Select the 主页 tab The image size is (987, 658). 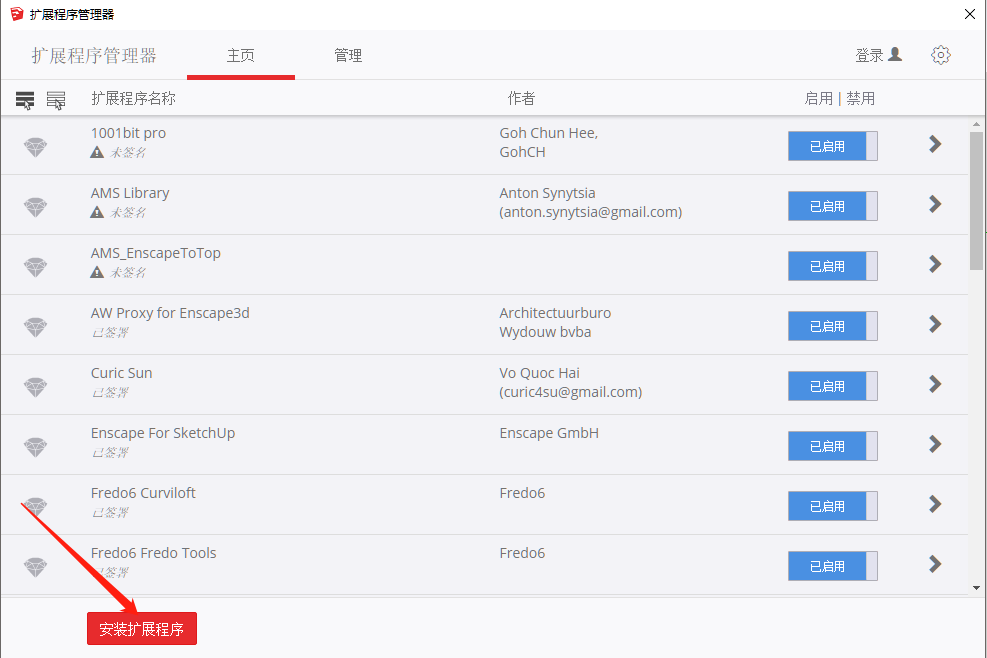[x=240, y=55]
